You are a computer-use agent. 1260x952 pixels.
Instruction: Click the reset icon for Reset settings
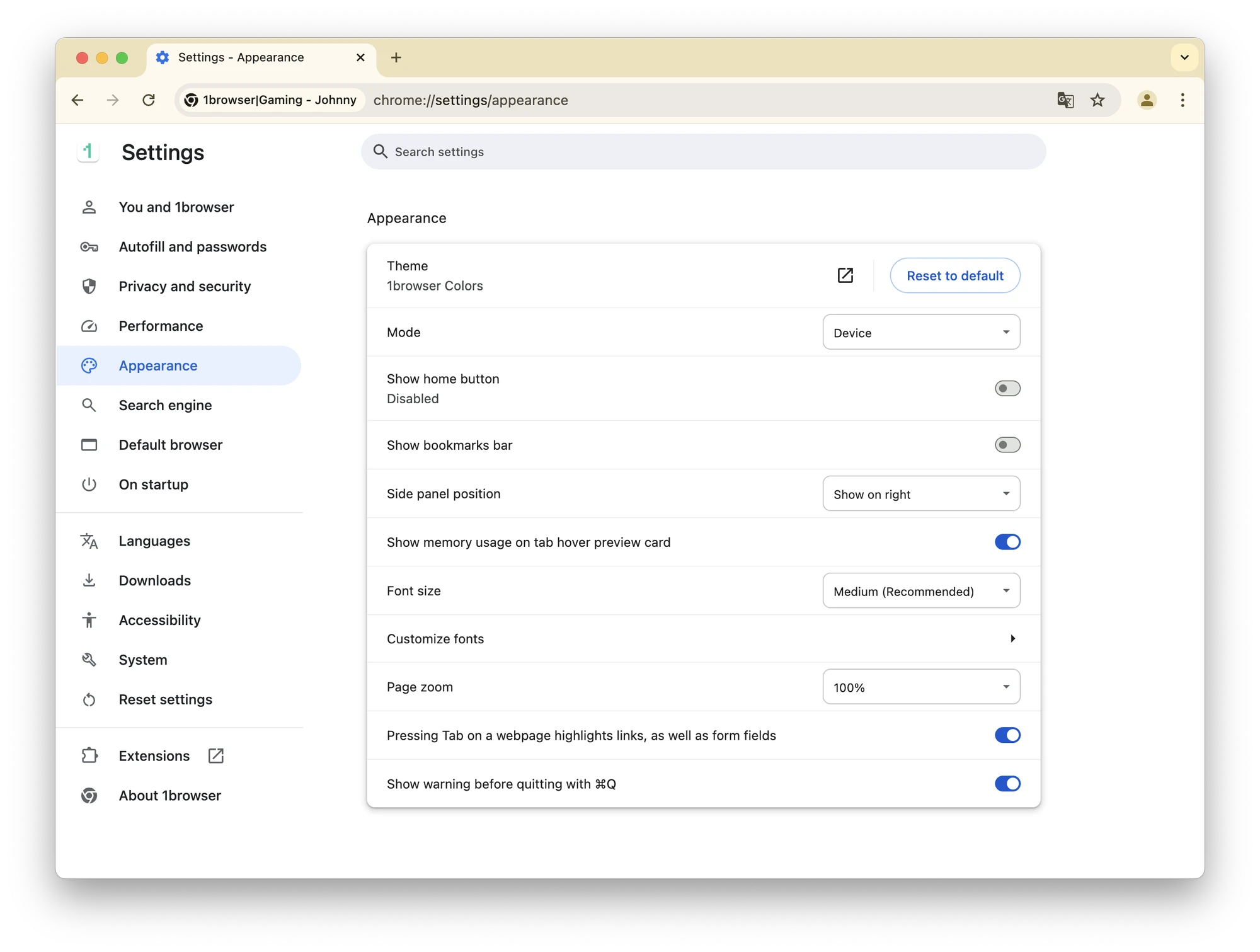click(x=89, y=699)
